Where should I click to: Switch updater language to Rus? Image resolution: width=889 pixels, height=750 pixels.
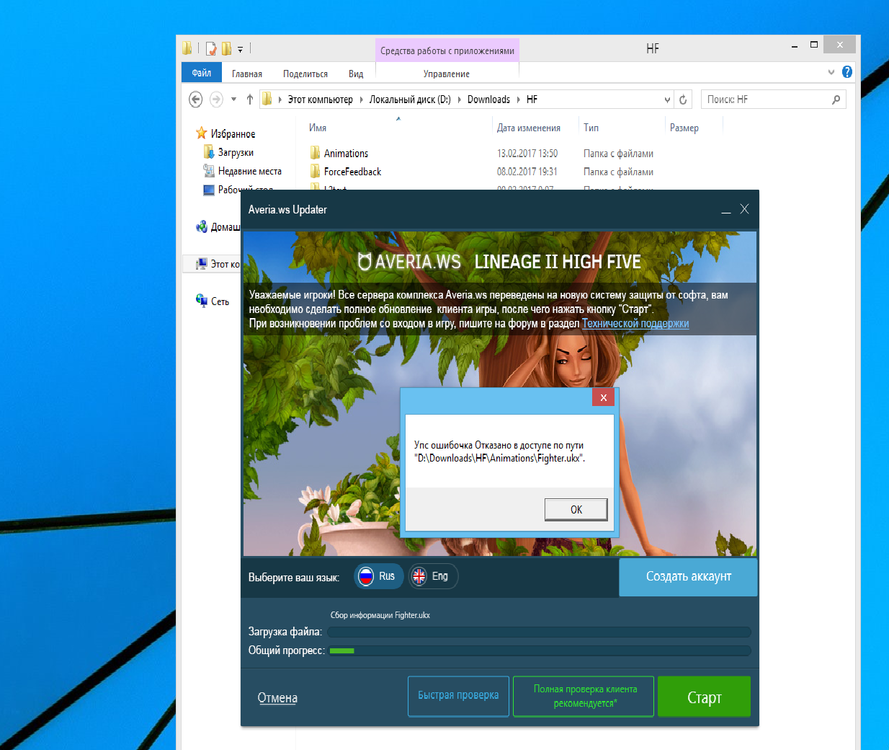pos(378,577)
